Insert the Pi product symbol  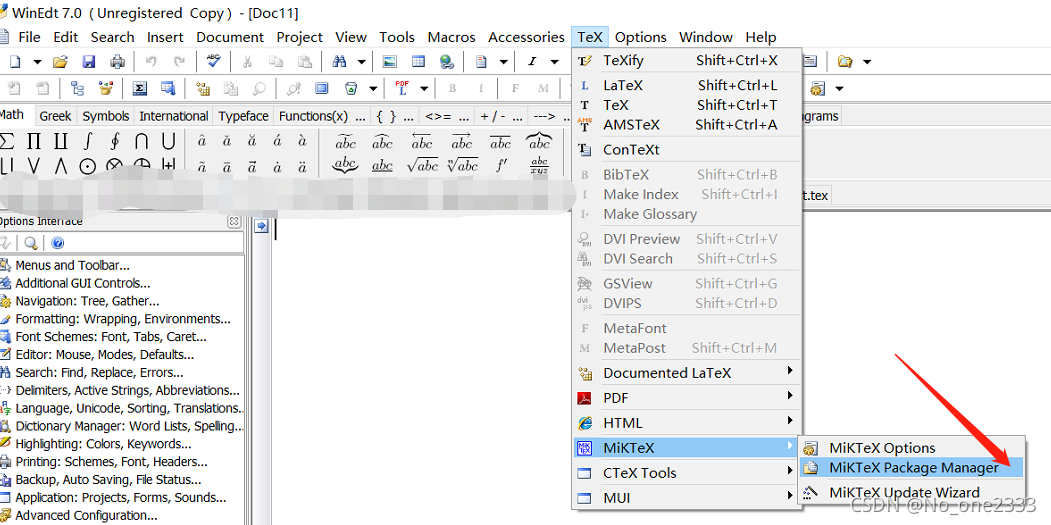34,141
